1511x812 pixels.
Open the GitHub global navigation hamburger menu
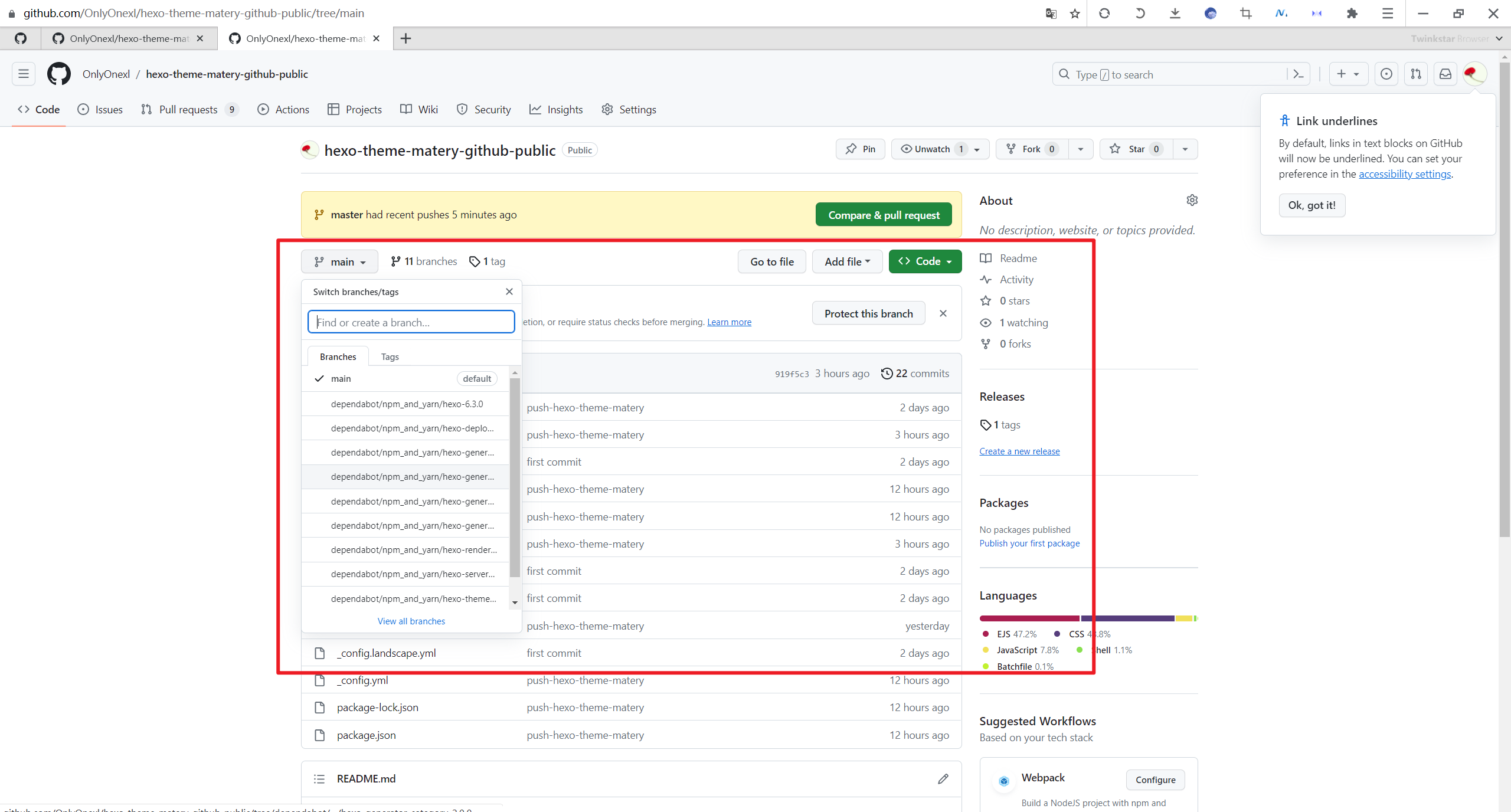pyautogui.click(x=24, y=74)
